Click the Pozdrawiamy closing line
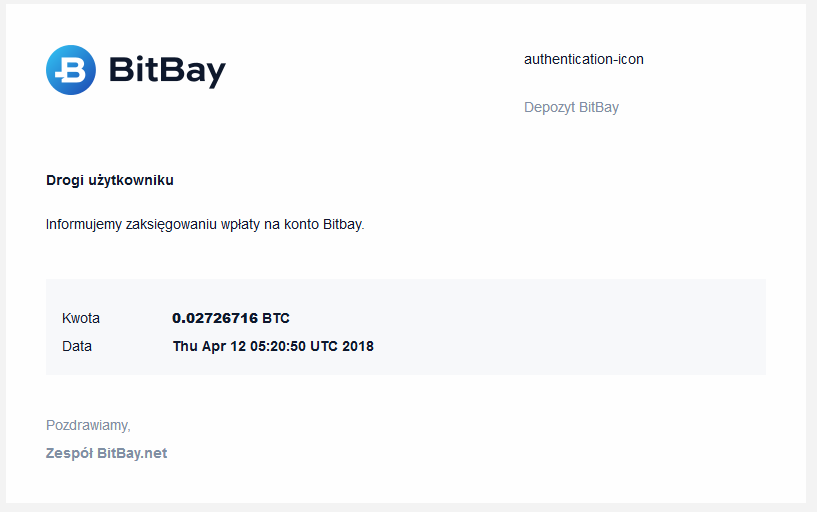Image resolution: width=817 pixels, height=512 pixels. [x=88, y=426]
